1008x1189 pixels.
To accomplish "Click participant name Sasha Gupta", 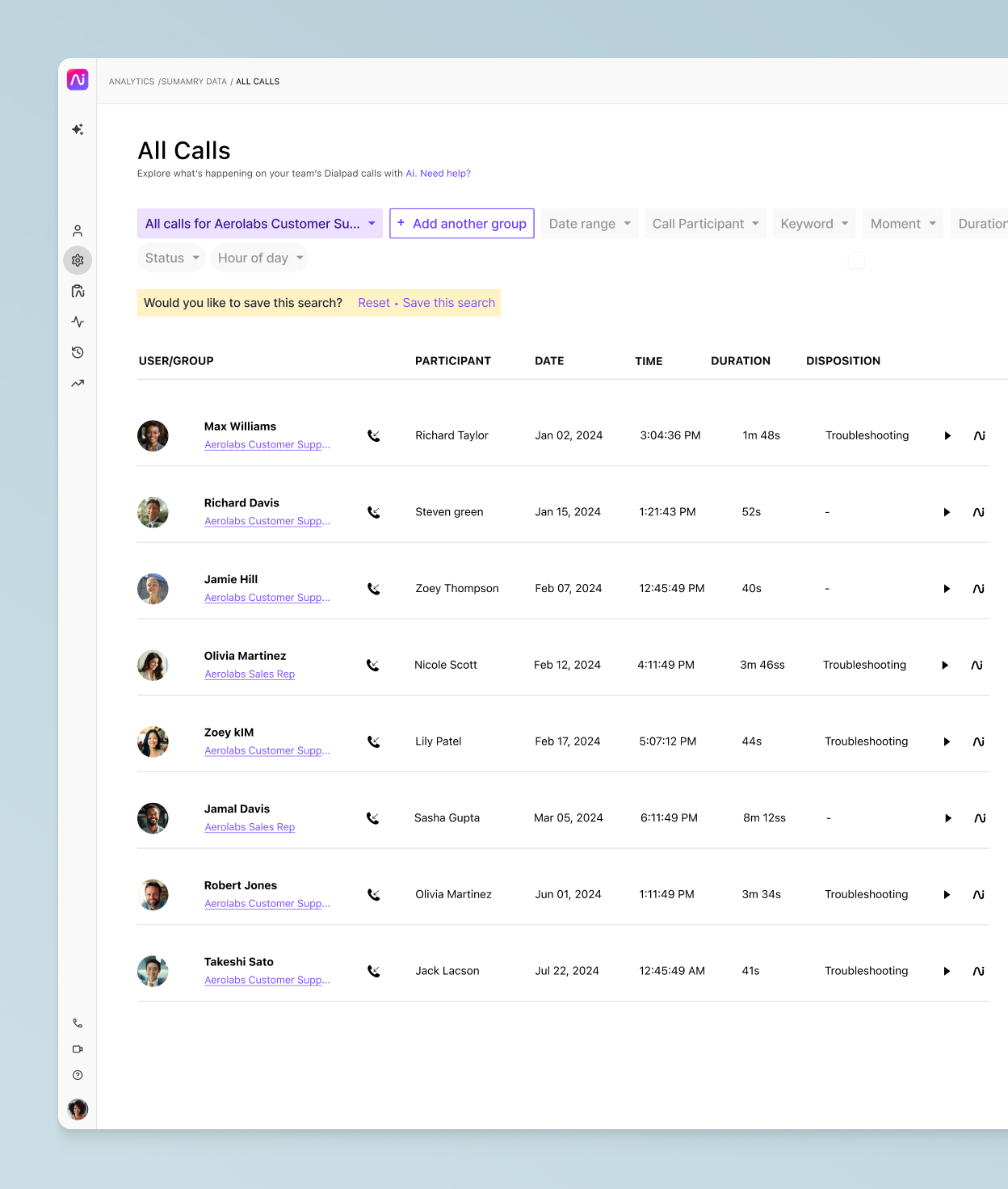I will tap(447, 818).
